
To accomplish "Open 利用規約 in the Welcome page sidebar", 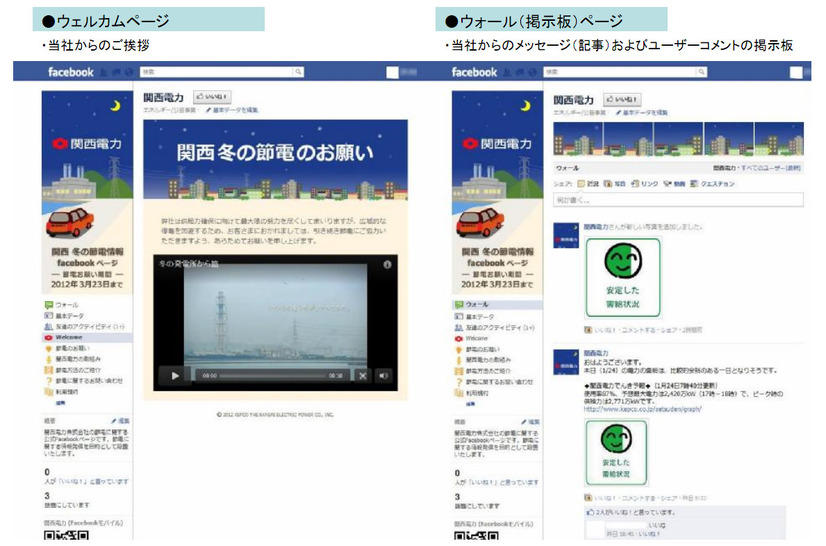I will click(x=61, y=392).
